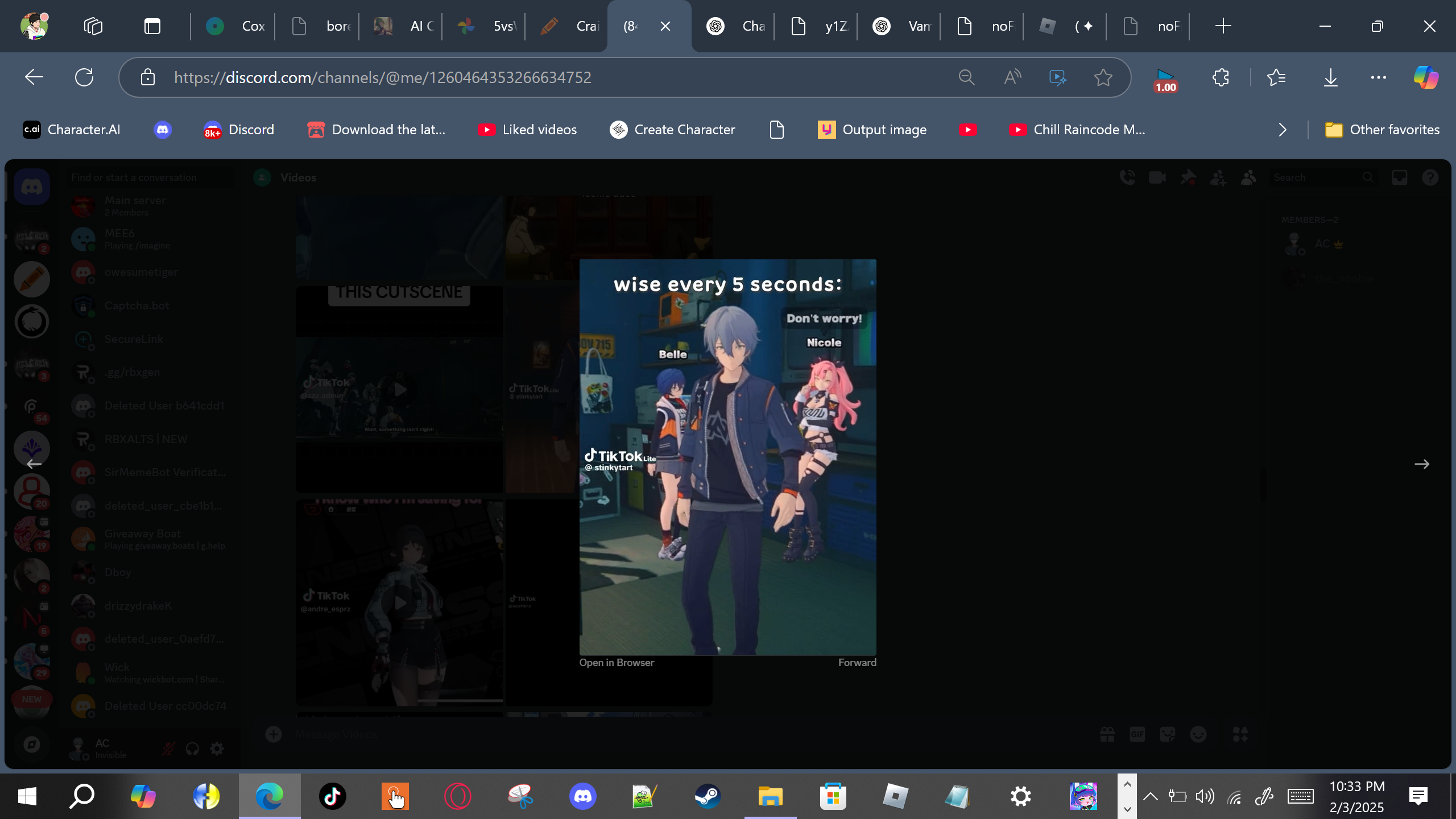Image resolution: width=1456 pixels, height=819 pixels.
Task: Expand hidden favorites bar items chevron
Action: coord(1282,130)
